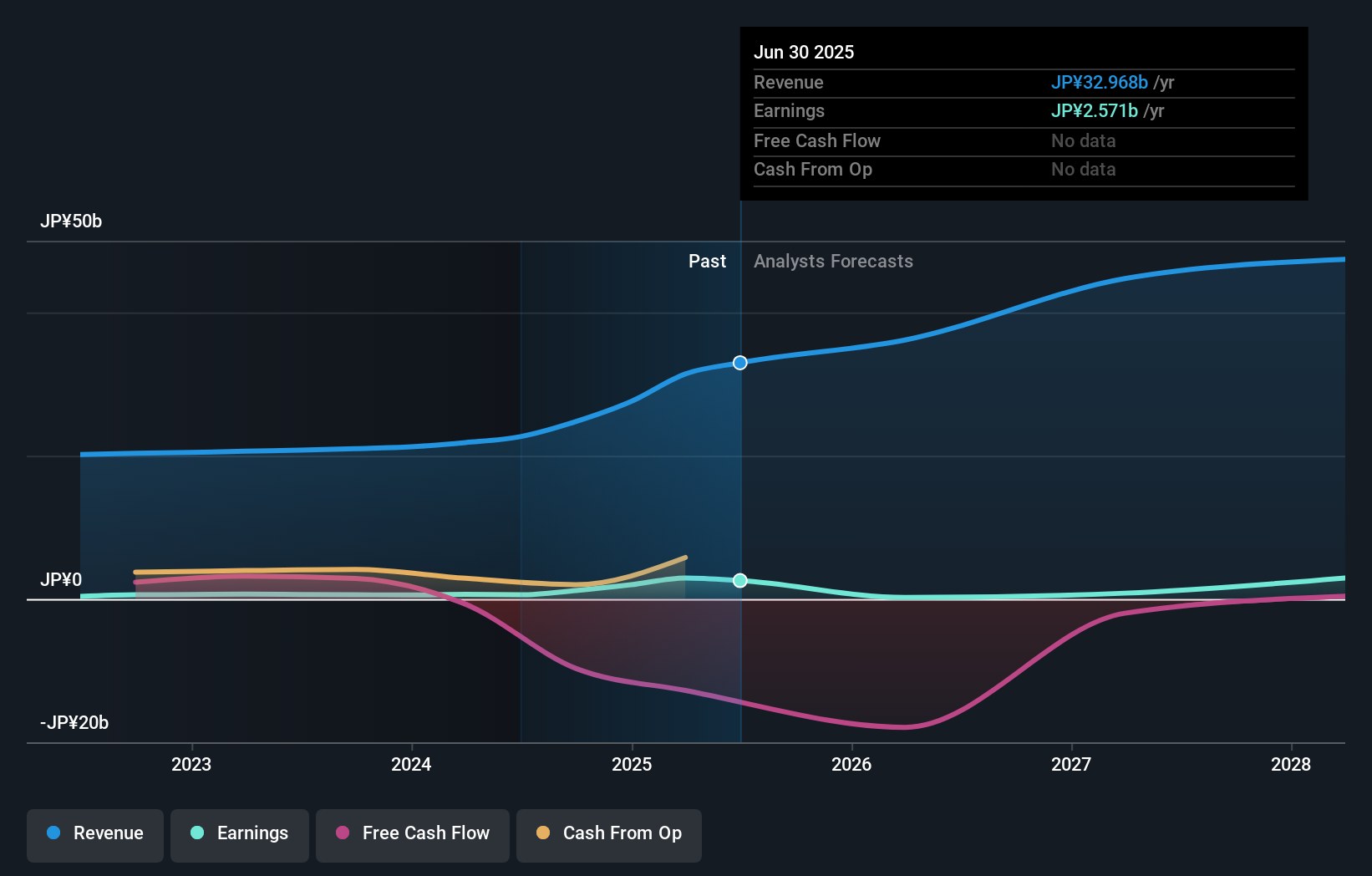Click the Free Cash Flow legend button

pos(413,833)
